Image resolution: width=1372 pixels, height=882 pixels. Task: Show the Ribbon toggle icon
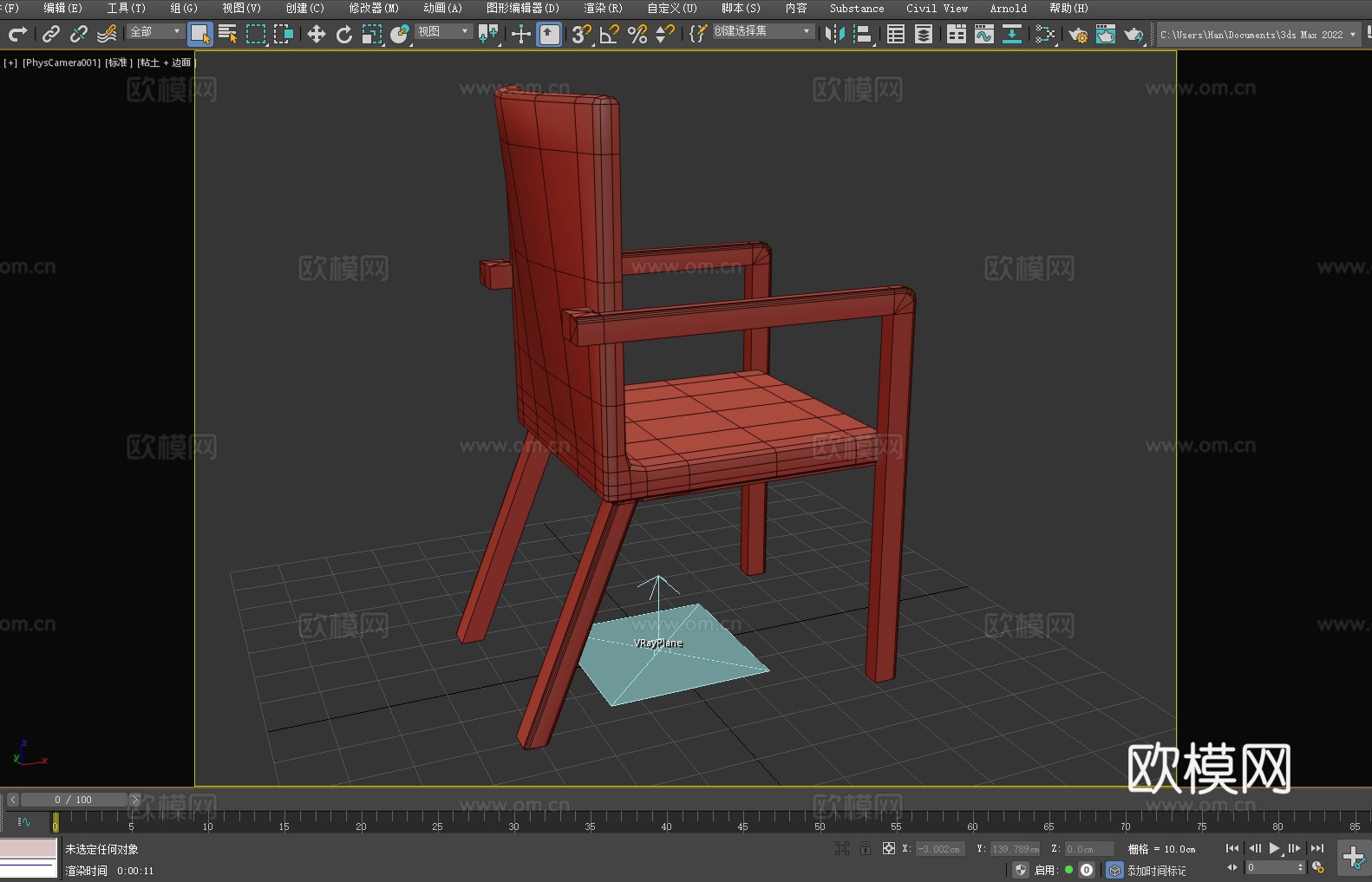[x=957, y=34]
